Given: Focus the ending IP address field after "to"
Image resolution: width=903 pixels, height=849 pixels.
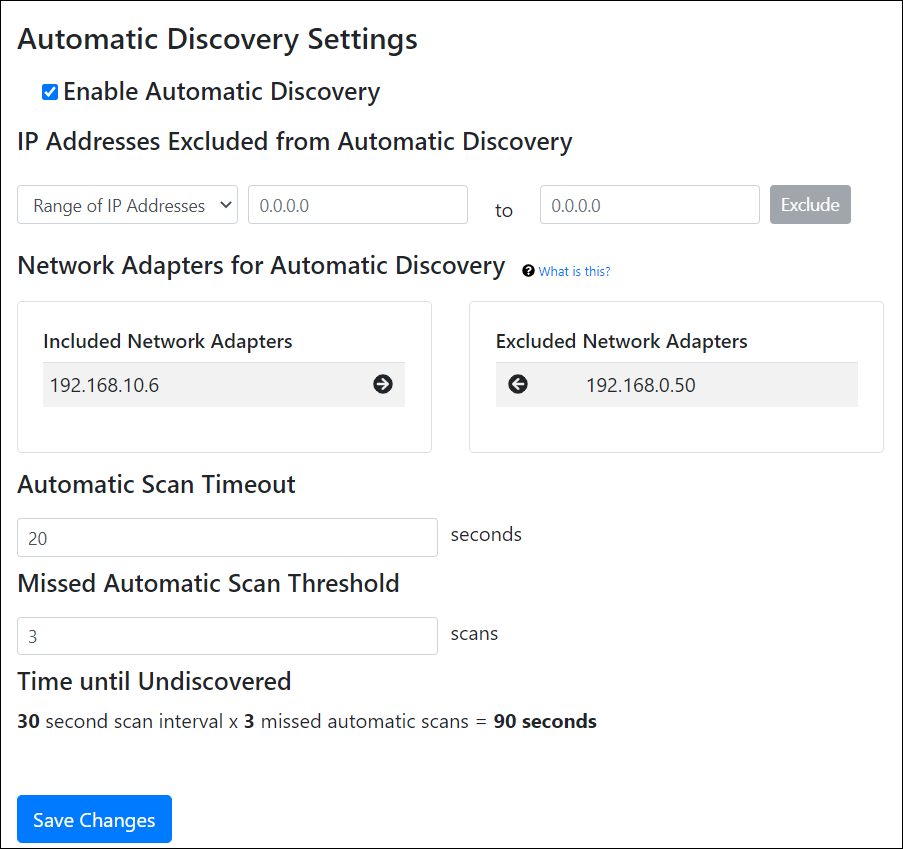Looking at the screenshot, I should click(649, 205).
